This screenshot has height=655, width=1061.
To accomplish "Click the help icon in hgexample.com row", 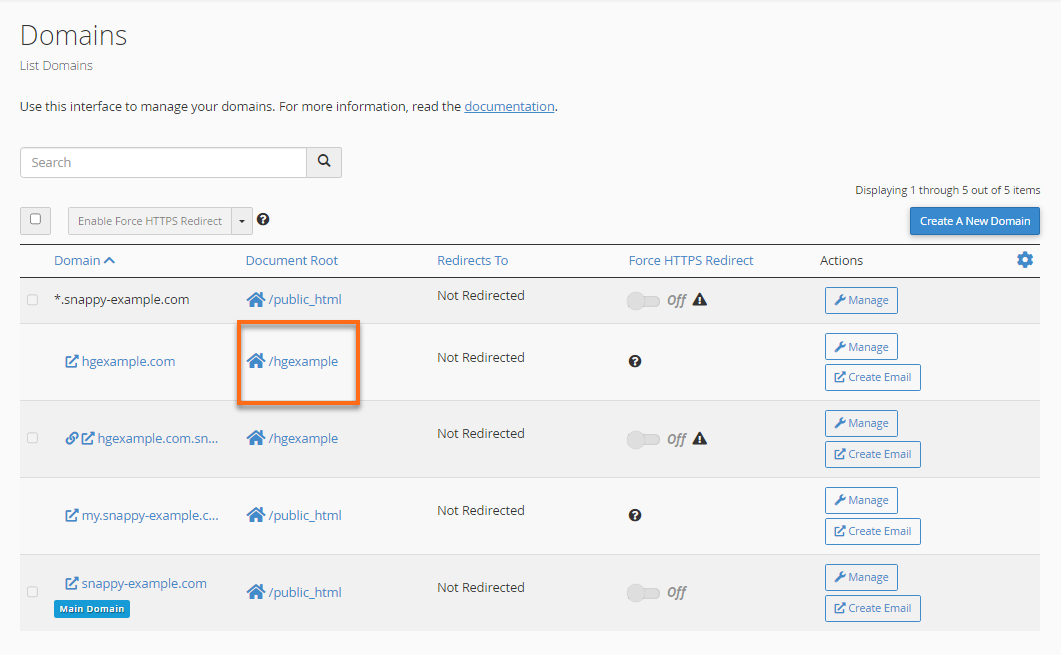I will (x=635, y=361).
